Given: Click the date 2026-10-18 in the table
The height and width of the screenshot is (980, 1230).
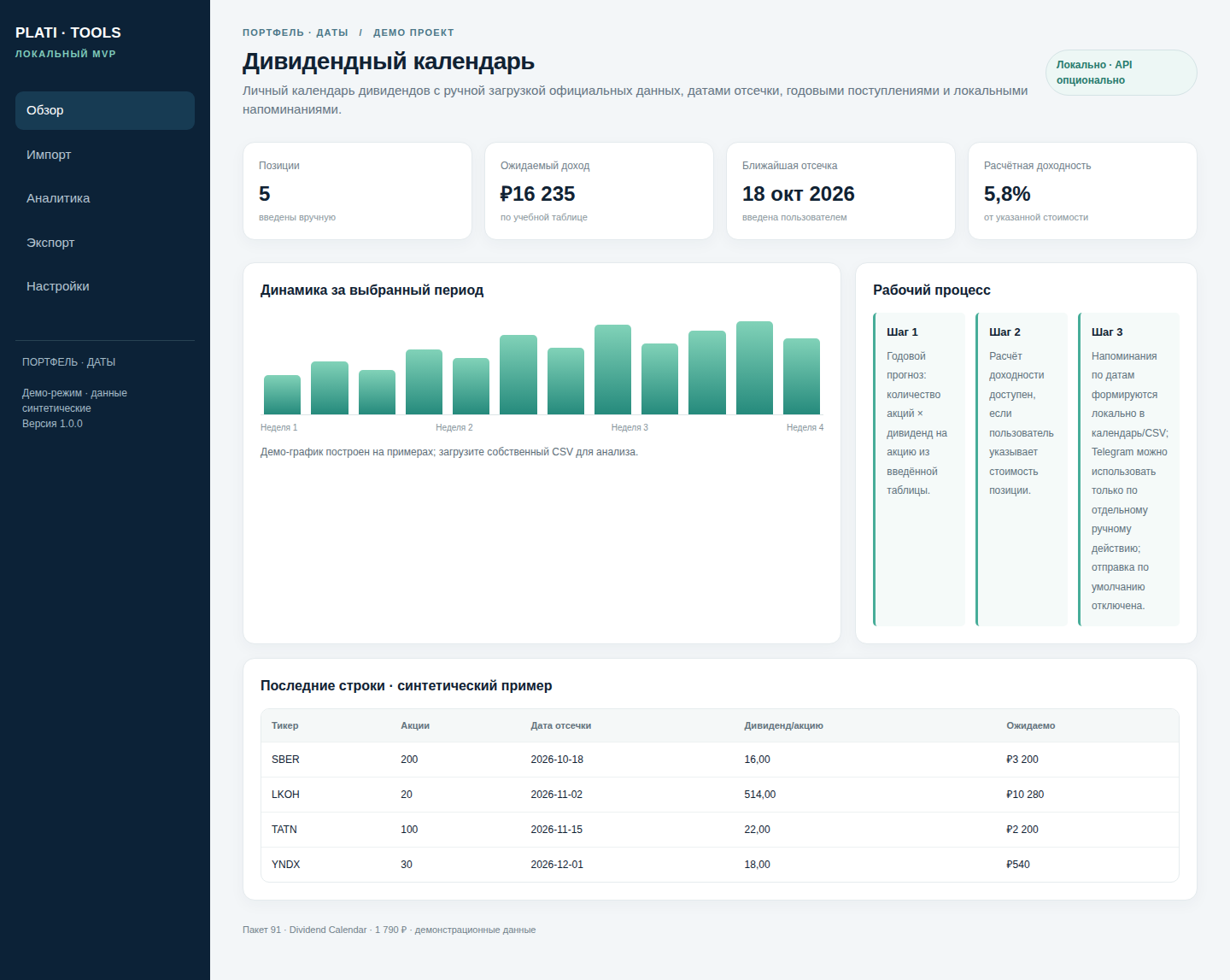Looking at the screenshot, I should [x=557, y=760].
